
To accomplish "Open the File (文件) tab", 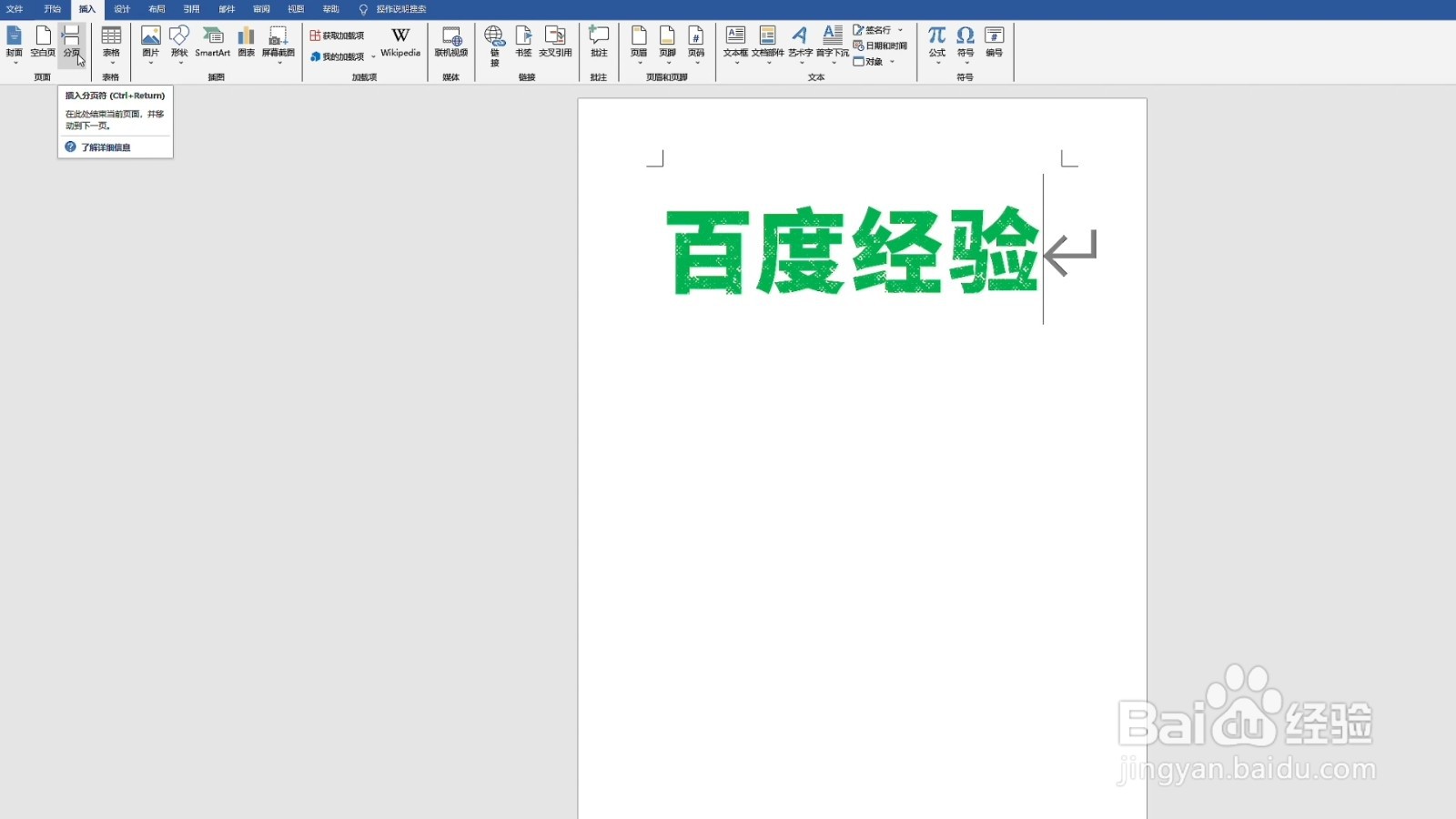I will (15, 9).
